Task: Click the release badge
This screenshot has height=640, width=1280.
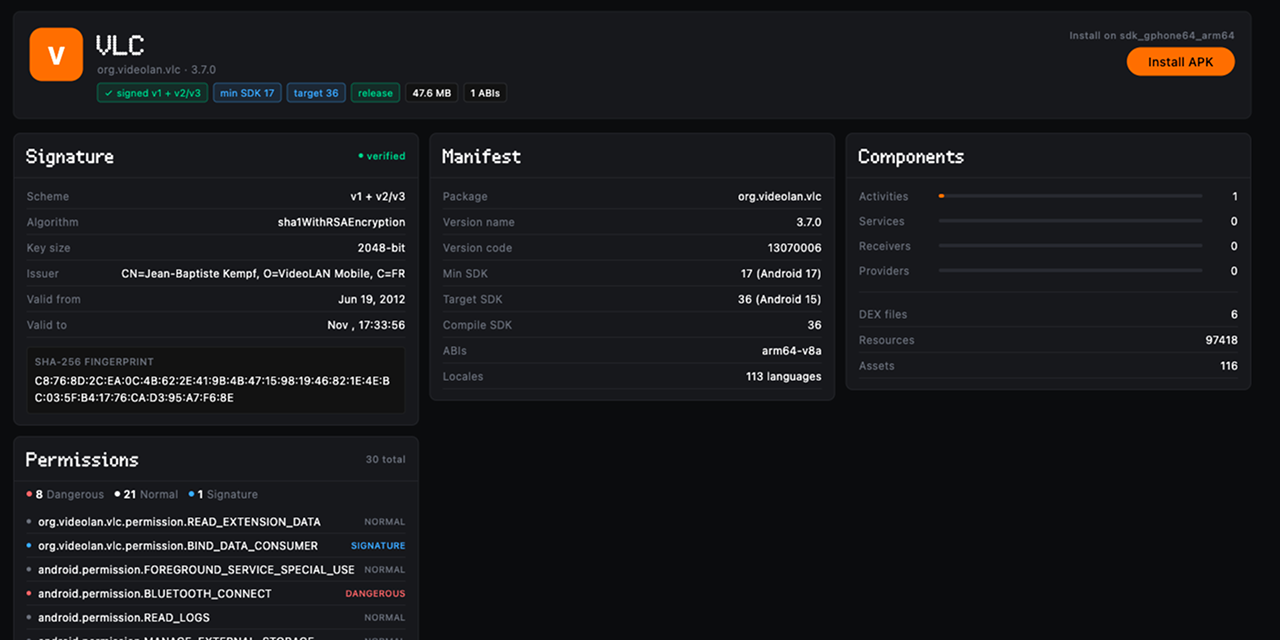Action: (375, 93)
